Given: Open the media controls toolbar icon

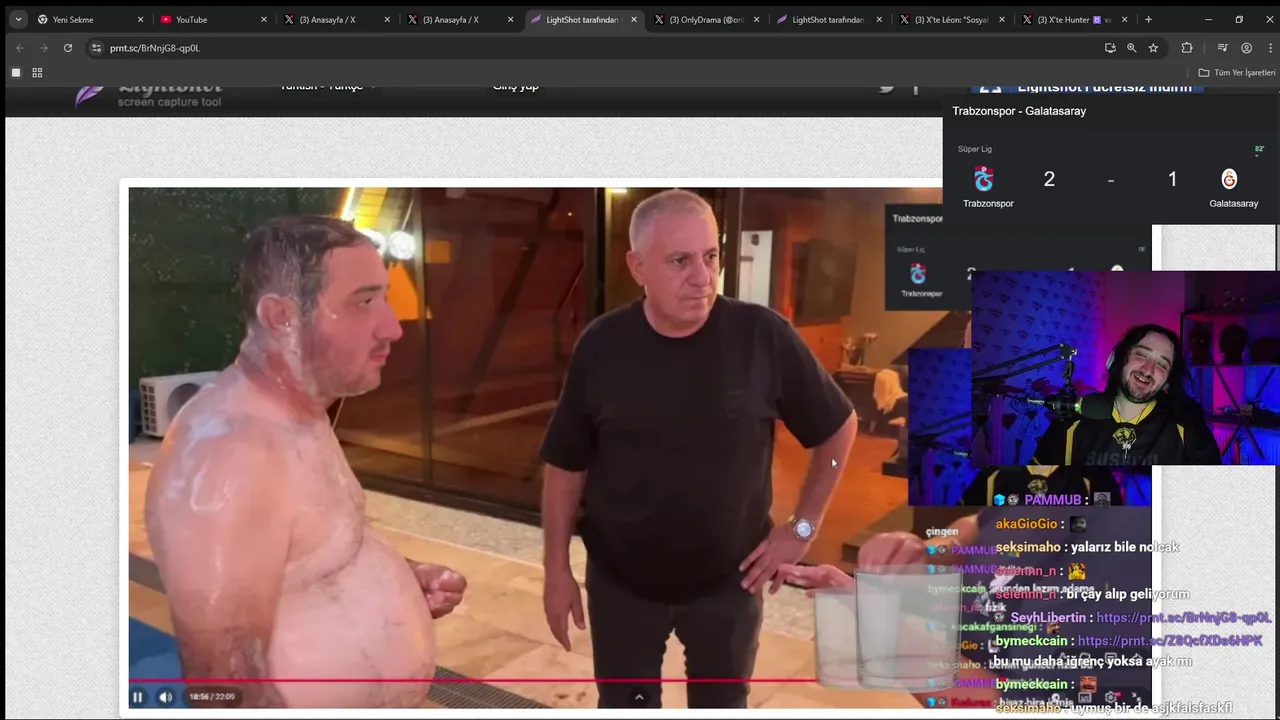Looking at the screenshot, I should 1222,48.
